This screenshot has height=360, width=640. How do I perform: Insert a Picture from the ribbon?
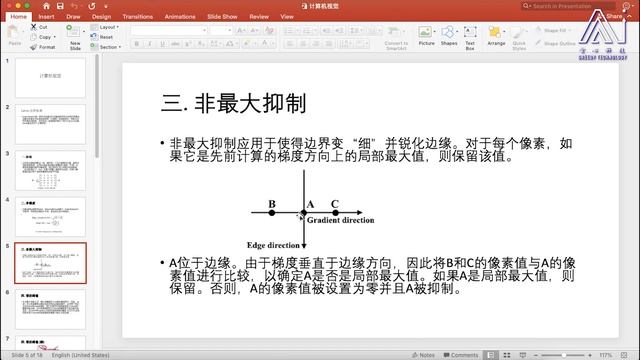[426, 36]
